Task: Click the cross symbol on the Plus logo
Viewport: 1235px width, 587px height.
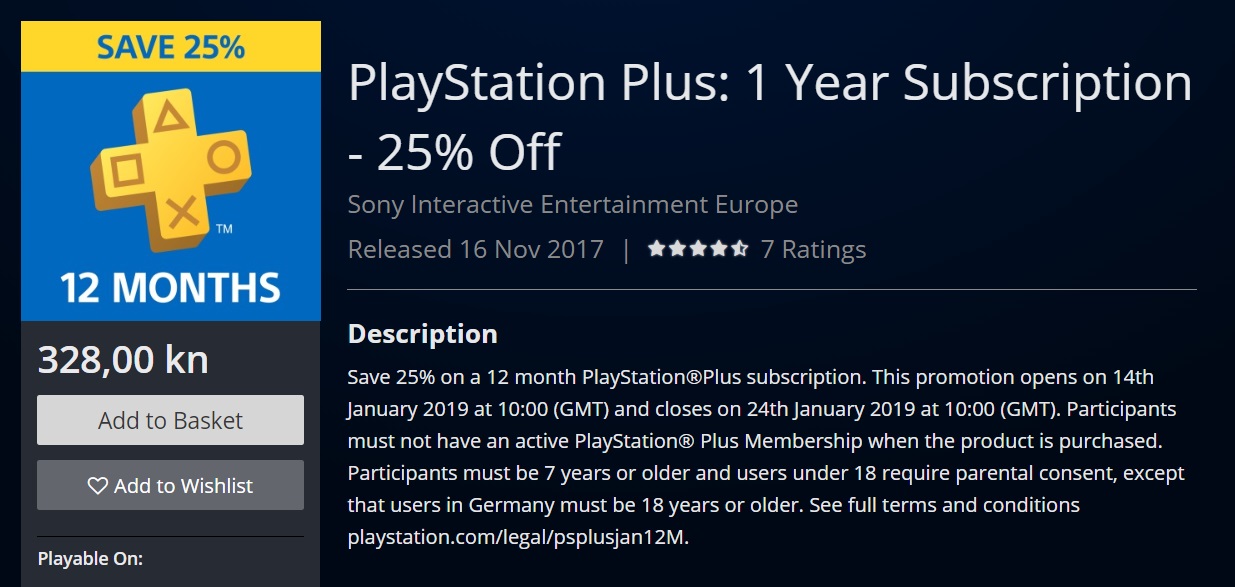Action: [181, 211]
